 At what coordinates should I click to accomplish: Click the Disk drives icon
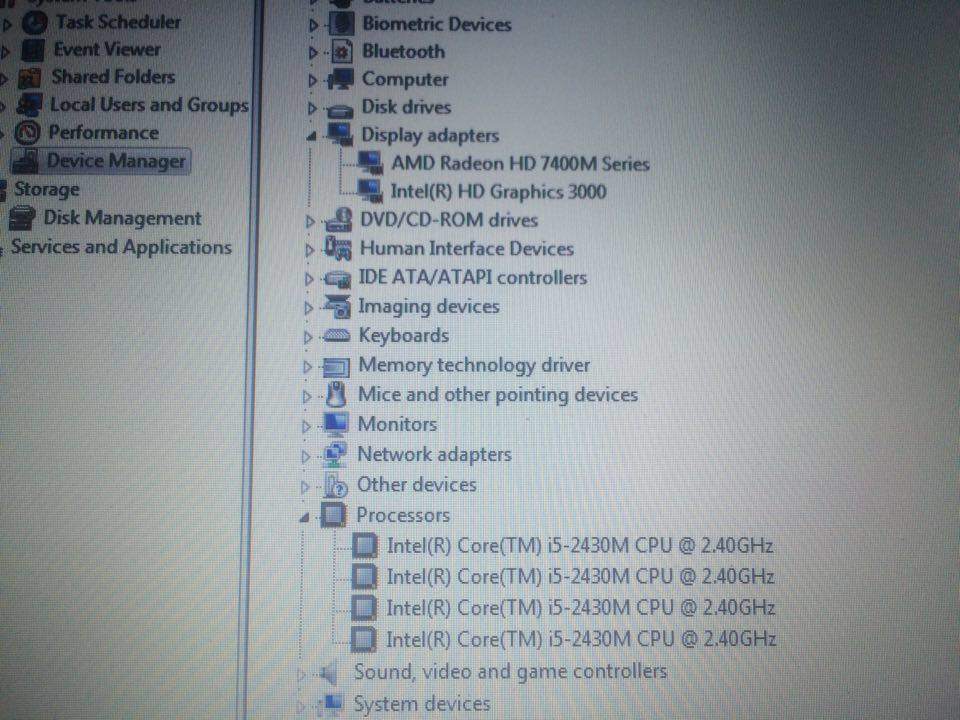(340, 111)
